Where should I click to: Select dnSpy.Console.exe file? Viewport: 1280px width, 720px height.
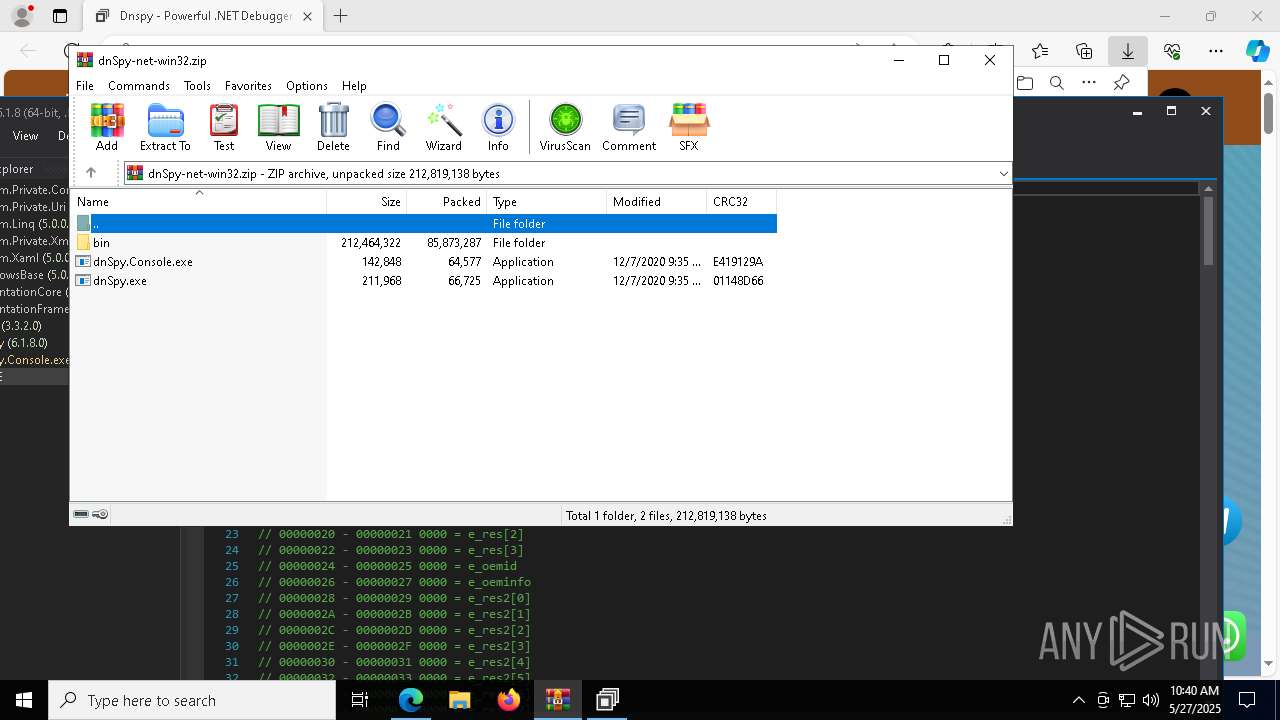click(143, 262)
